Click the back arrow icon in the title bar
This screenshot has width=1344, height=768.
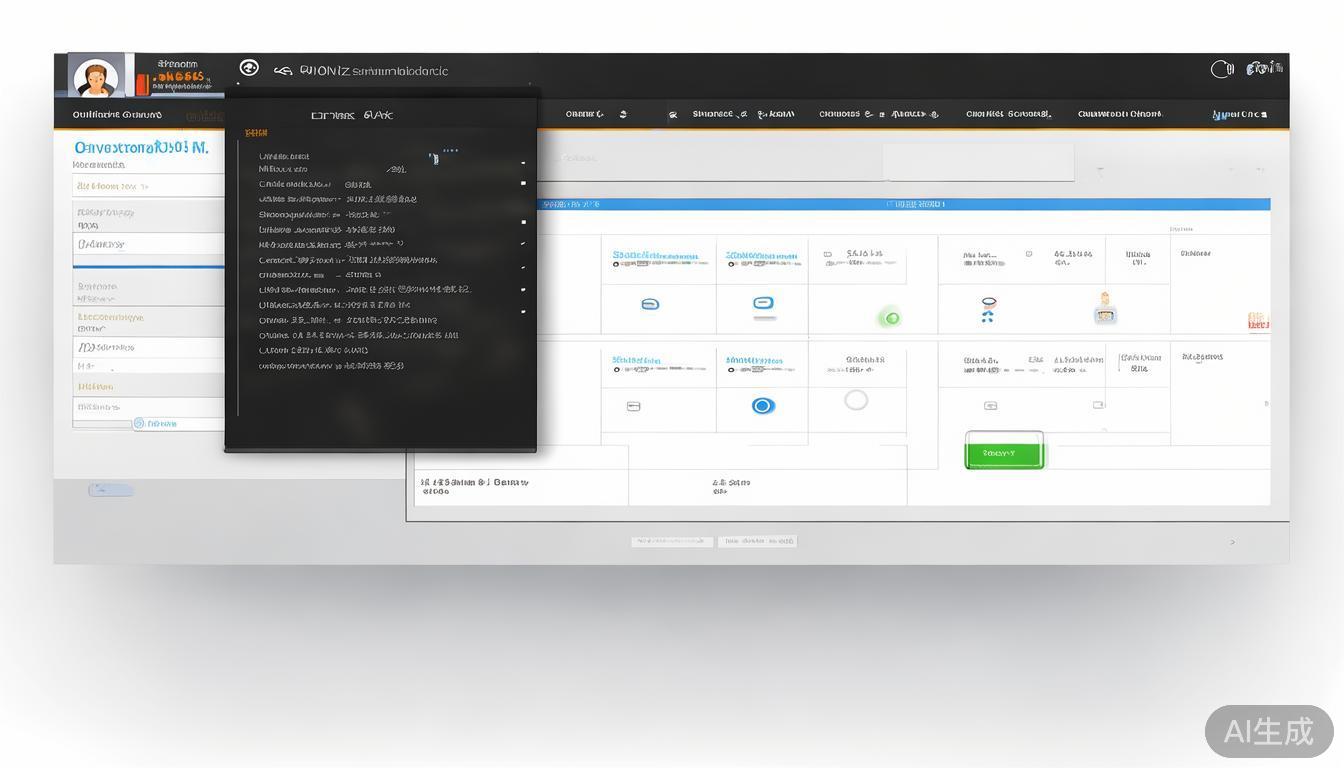point(283,71)
